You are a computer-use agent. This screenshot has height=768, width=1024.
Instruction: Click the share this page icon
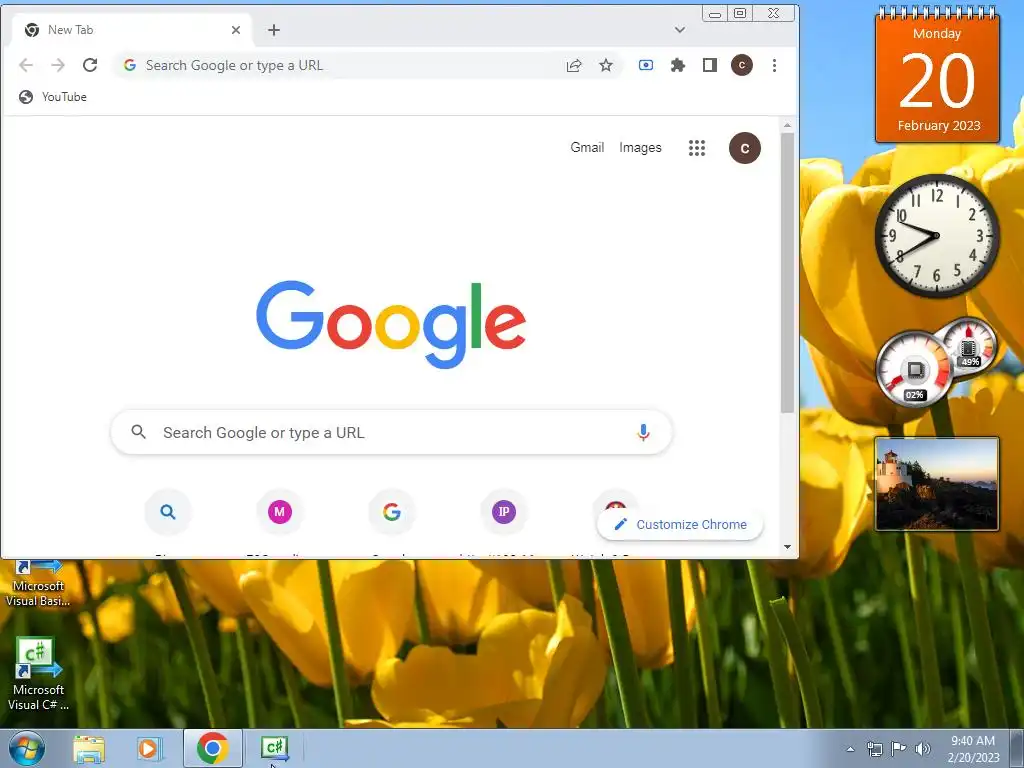point(573,65)
